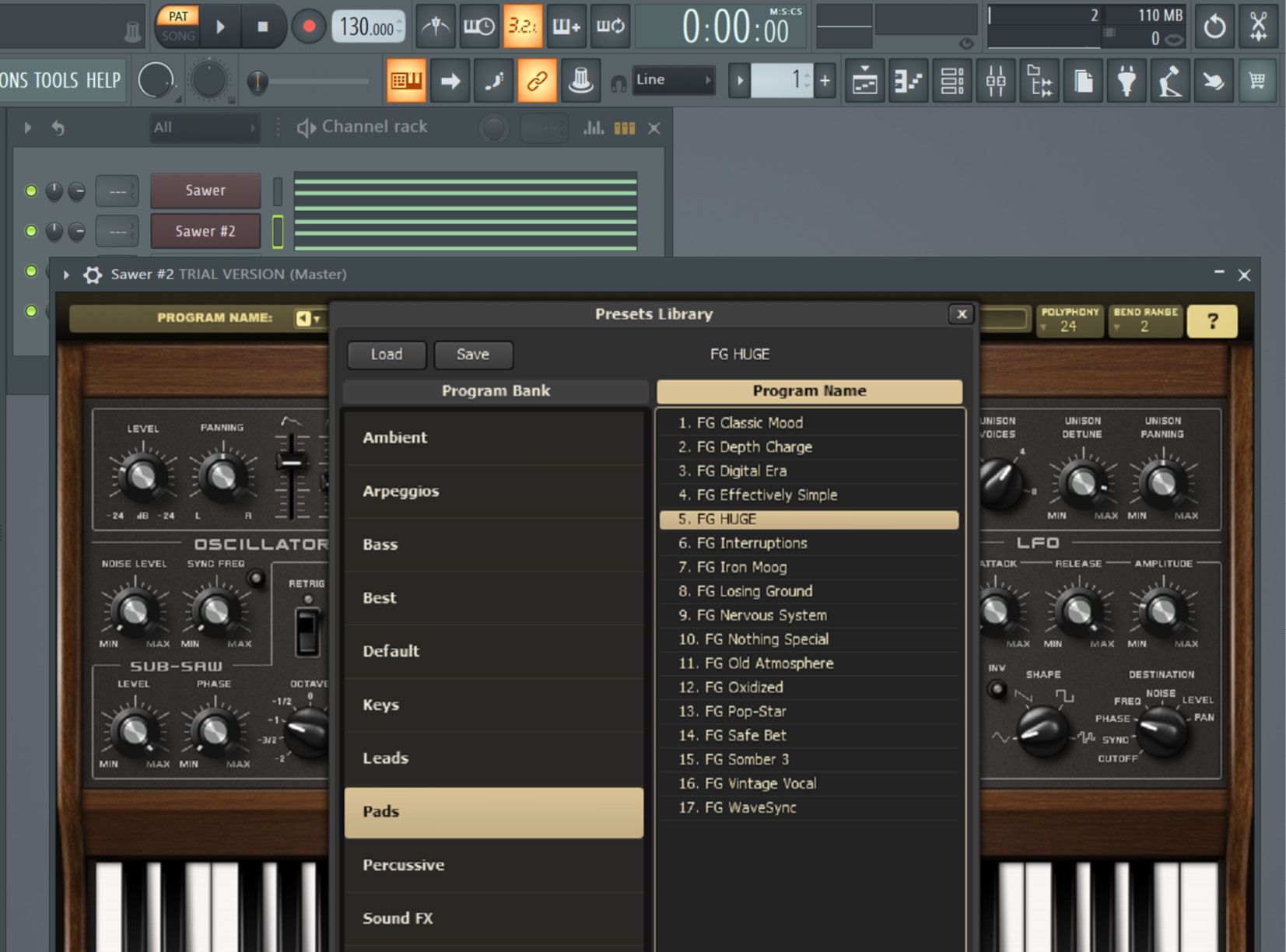Open the Playlist view icon
1286x952 pixels.
coord(865,80)
